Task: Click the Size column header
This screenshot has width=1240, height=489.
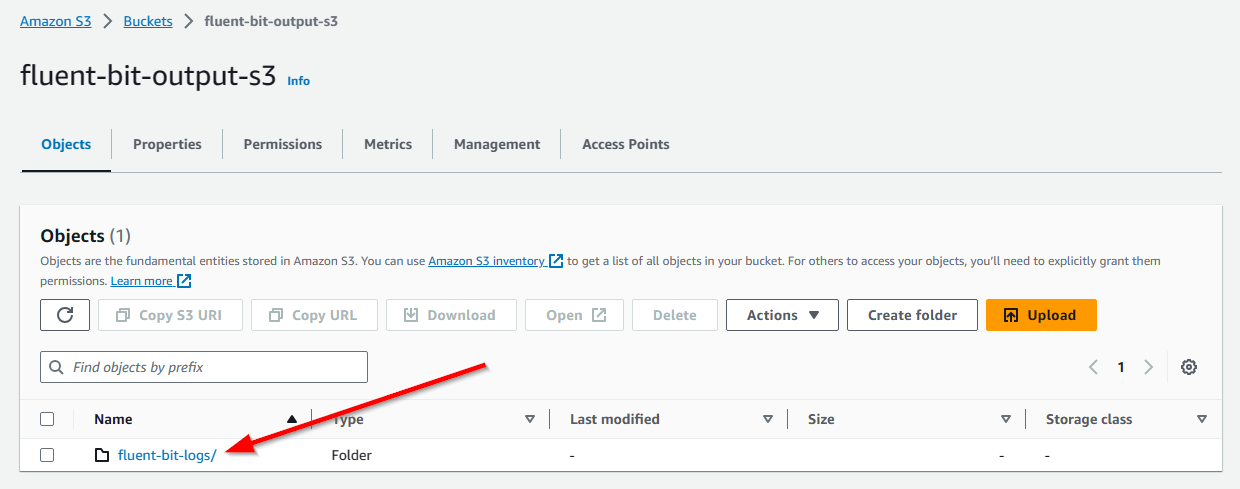Action: coord(821,419)
